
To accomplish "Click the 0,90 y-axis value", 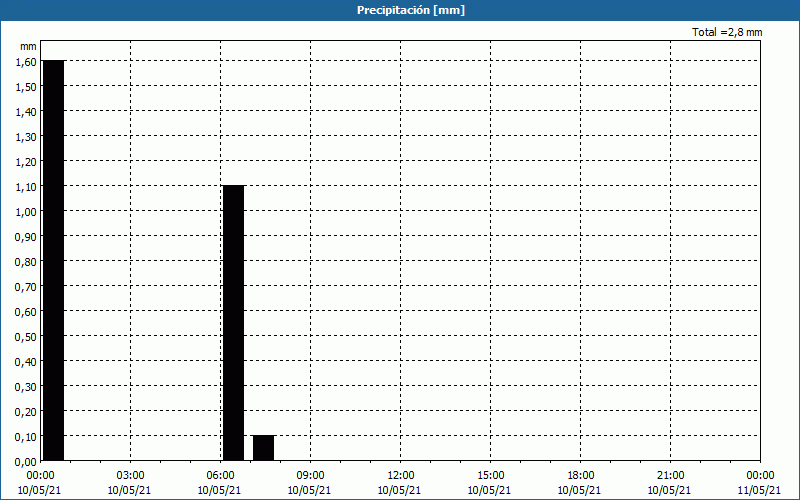I will 26,237.
